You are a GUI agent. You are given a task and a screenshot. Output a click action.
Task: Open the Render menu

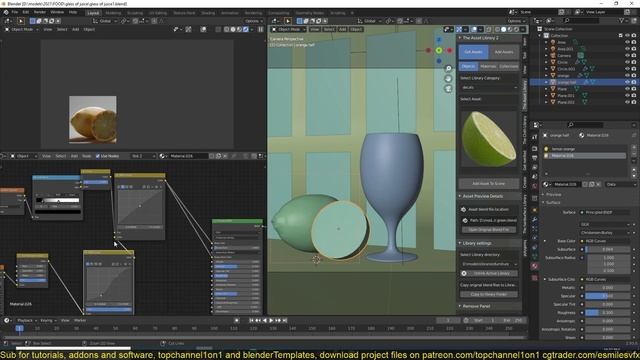click(x=40, y=12)
